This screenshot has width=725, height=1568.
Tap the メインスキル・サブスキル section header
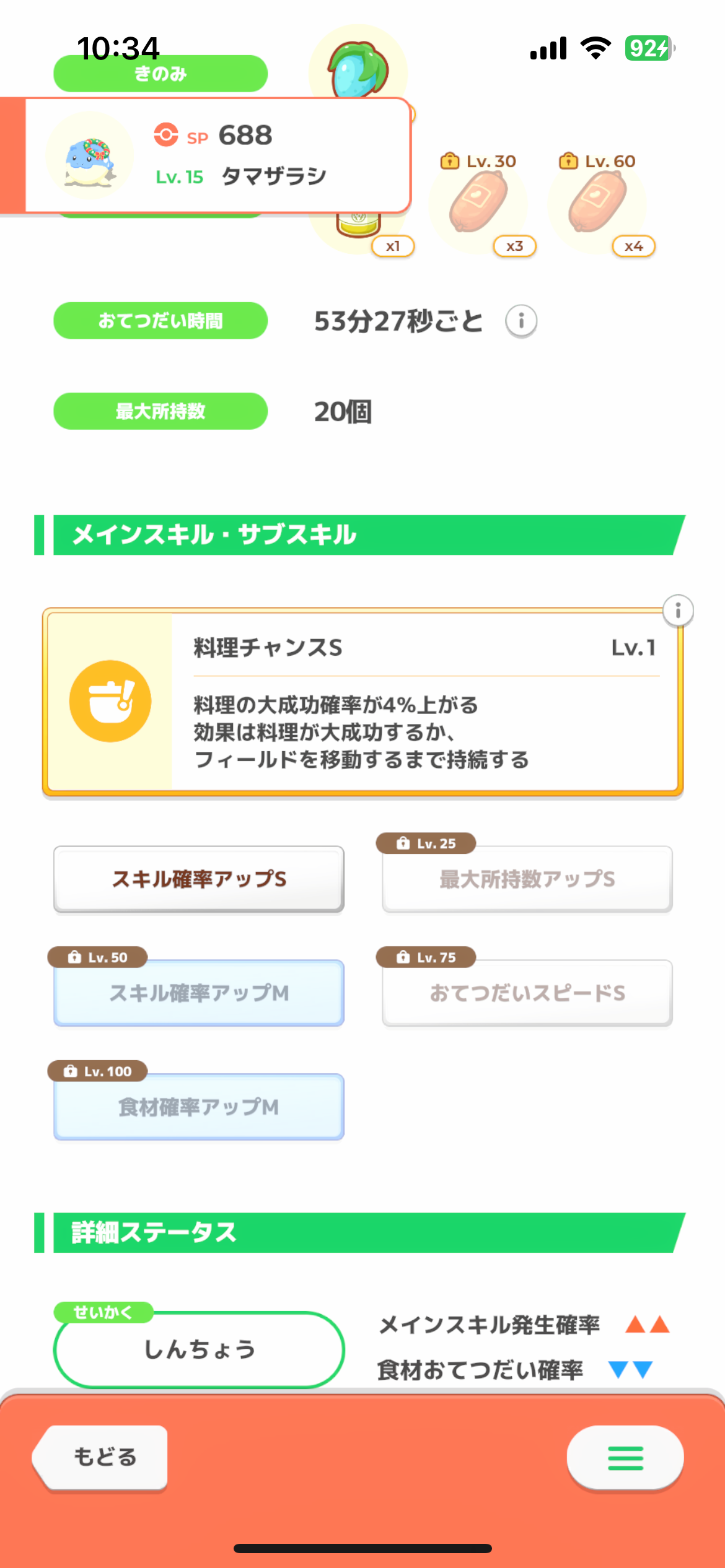[x=359, y=535]
